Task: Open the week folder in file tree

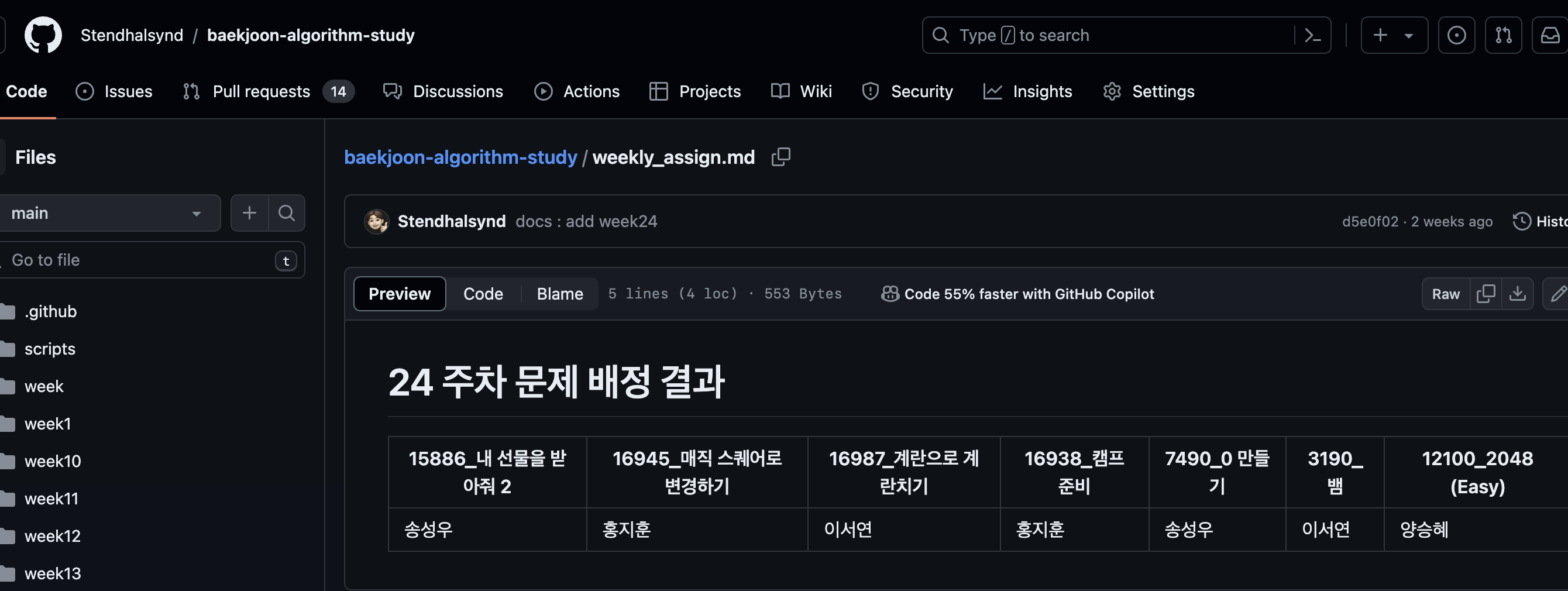Action: 43,387
